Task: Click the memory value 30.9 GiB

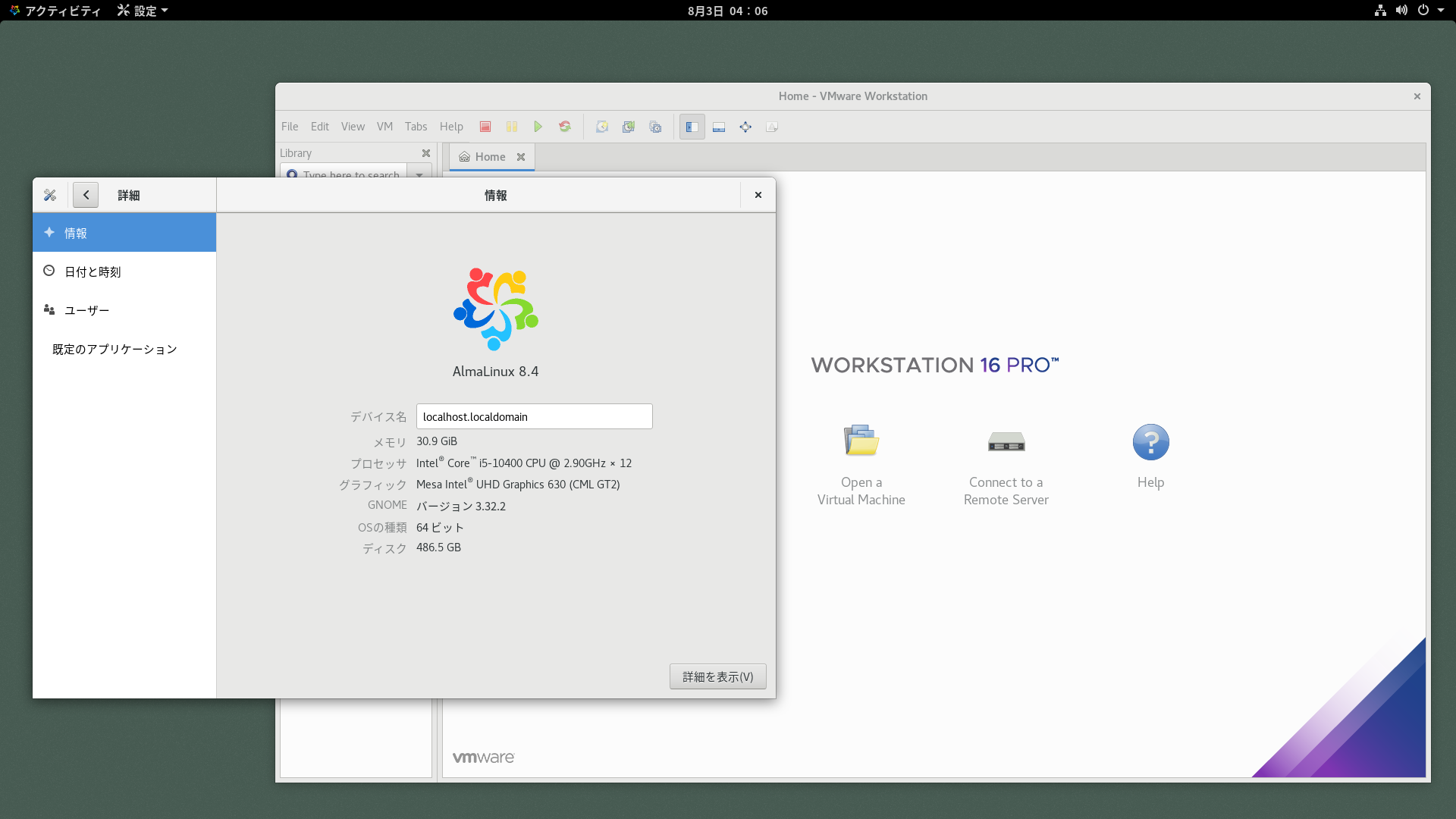Action: pos(437,441)
